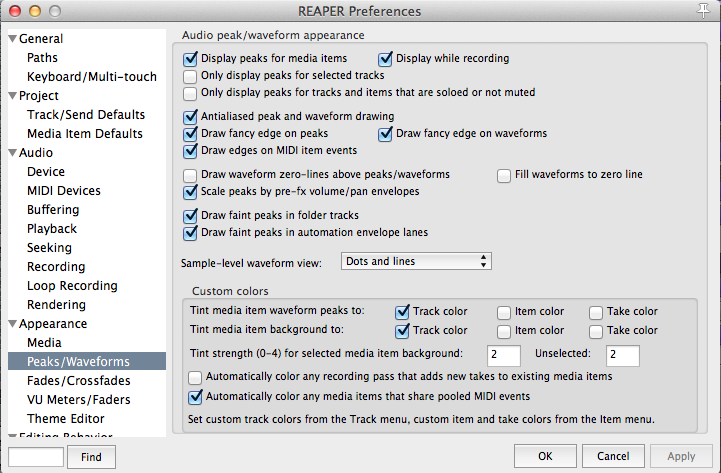Check Take color for item background tint
Viewport: 721px width, 473px height.
tap(596, 331)
